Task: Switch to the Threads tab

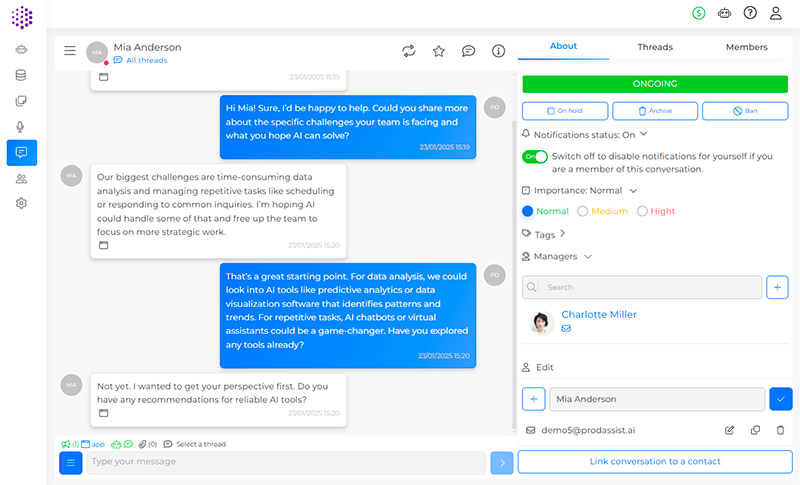Action: click(655, 47)
